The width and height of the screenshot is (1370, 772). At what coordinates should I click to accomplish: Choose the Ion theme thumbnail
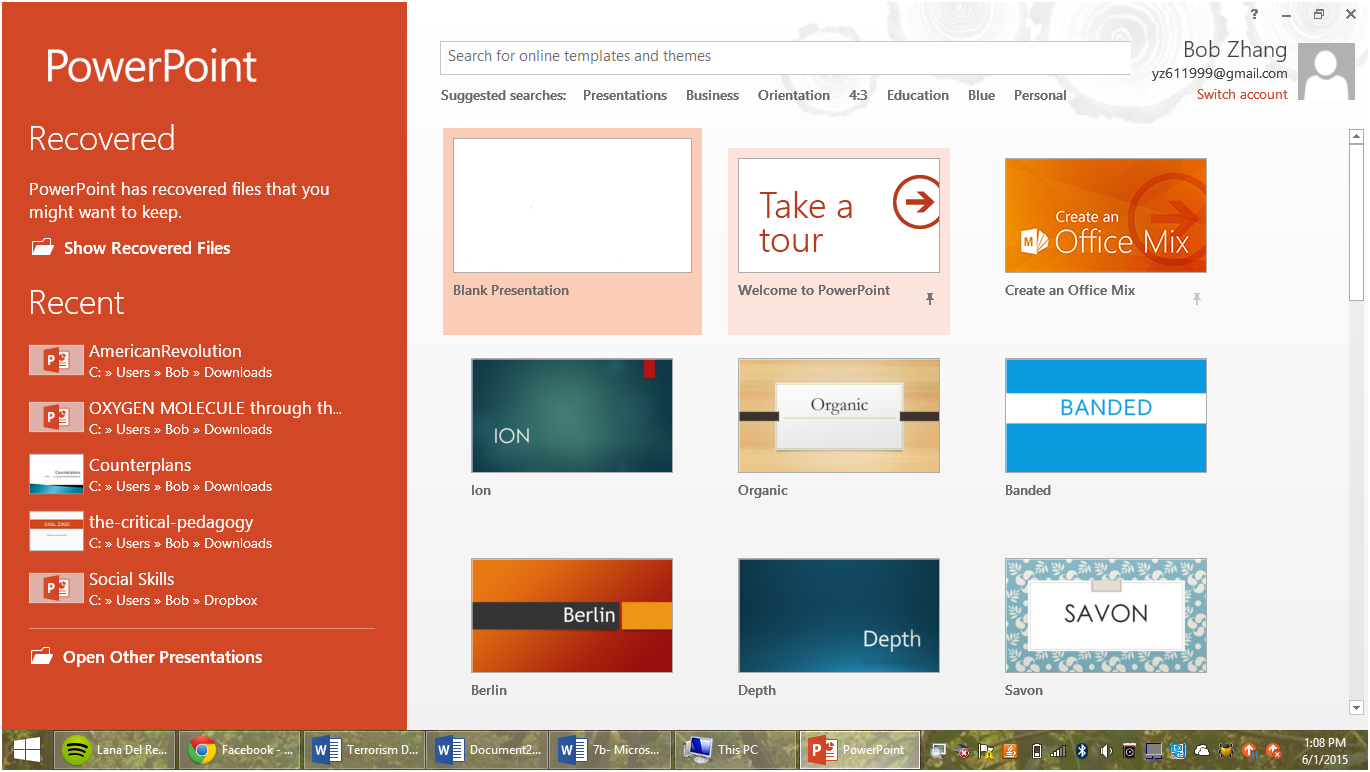[572, 415]
